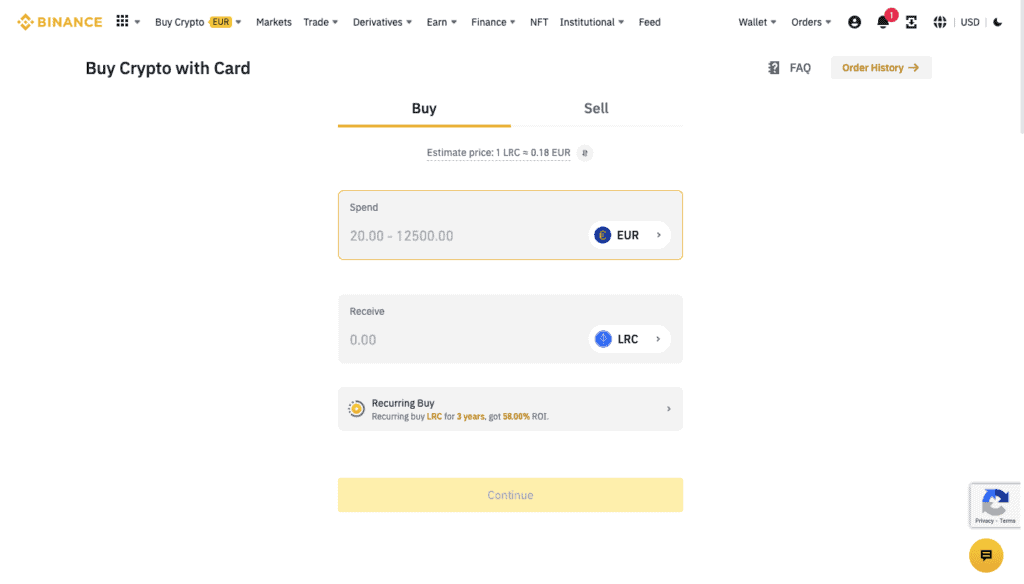Open the FAQ link
Image resolution: width=1024 pixels, height=584 pixels.
click(x=789, y=68)
